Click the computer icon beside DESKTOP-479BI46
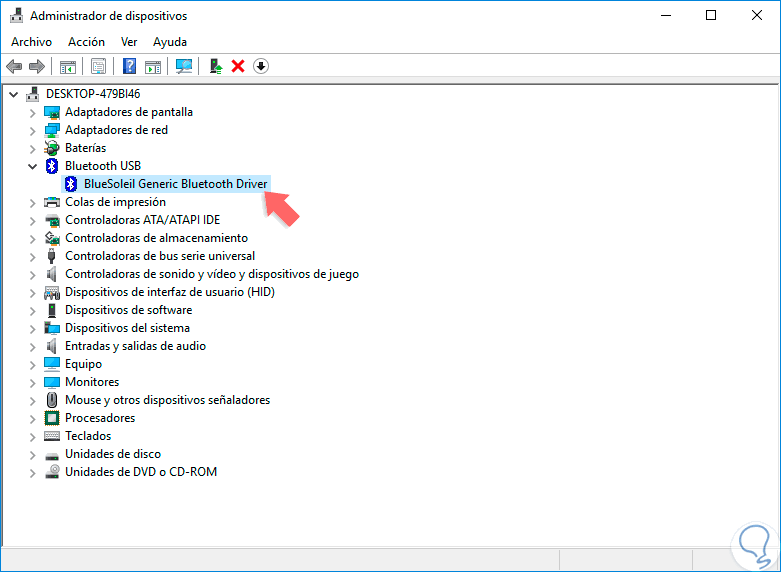This screenshot has height=572, width=781. tap(33, 94)
